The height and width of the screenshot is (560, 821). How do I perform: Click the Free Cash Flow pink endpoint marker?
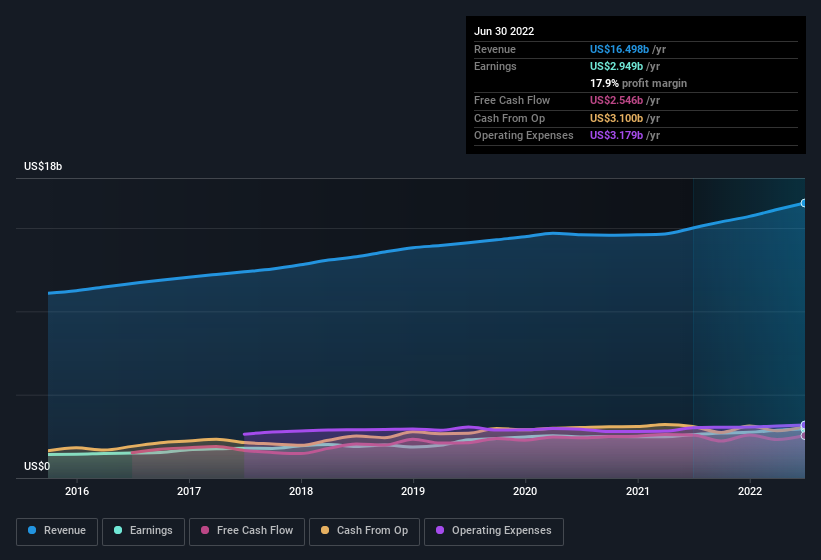(804, 435)
